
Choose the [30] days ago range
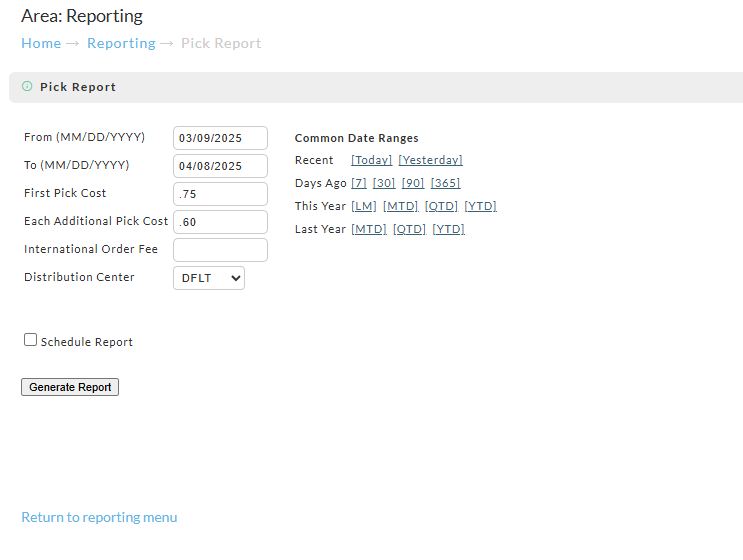tap(384, 183)
